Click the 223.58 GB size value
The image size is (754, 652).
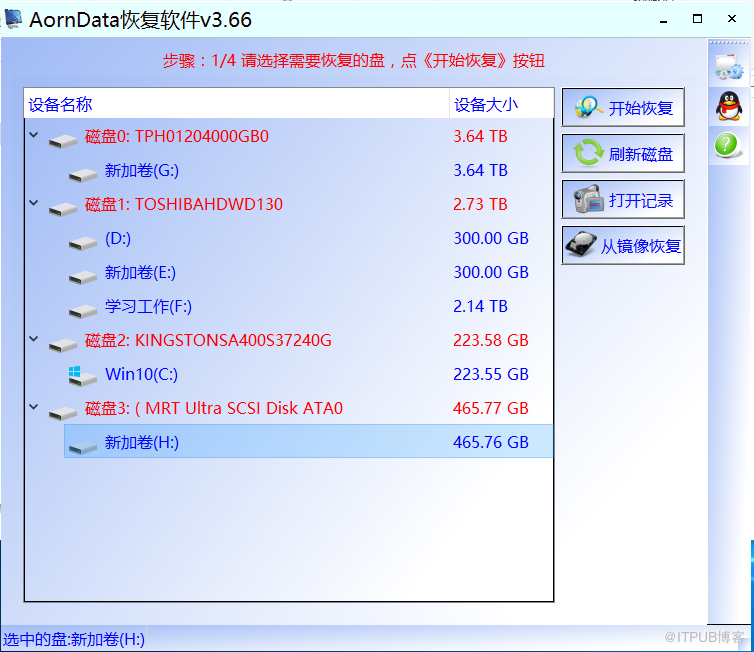coord(491,340)
